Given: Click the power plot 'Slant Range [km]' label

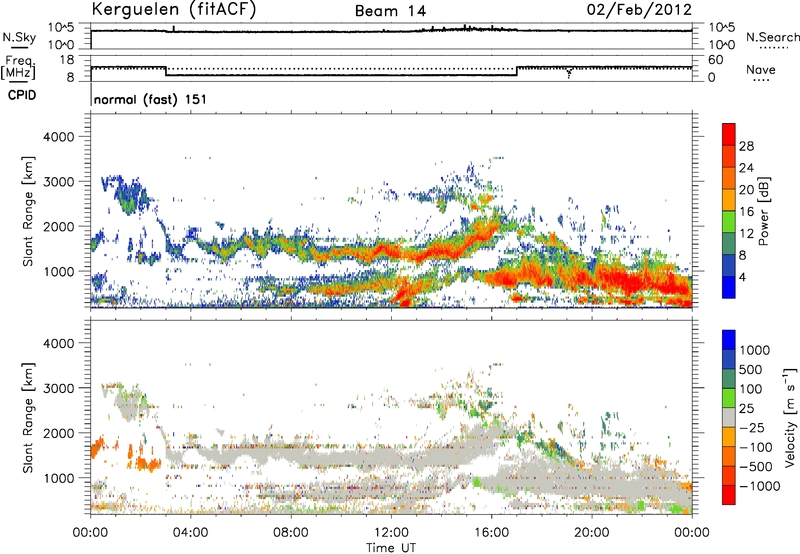Looking at the screenshot, I should [x=28, y=211].
